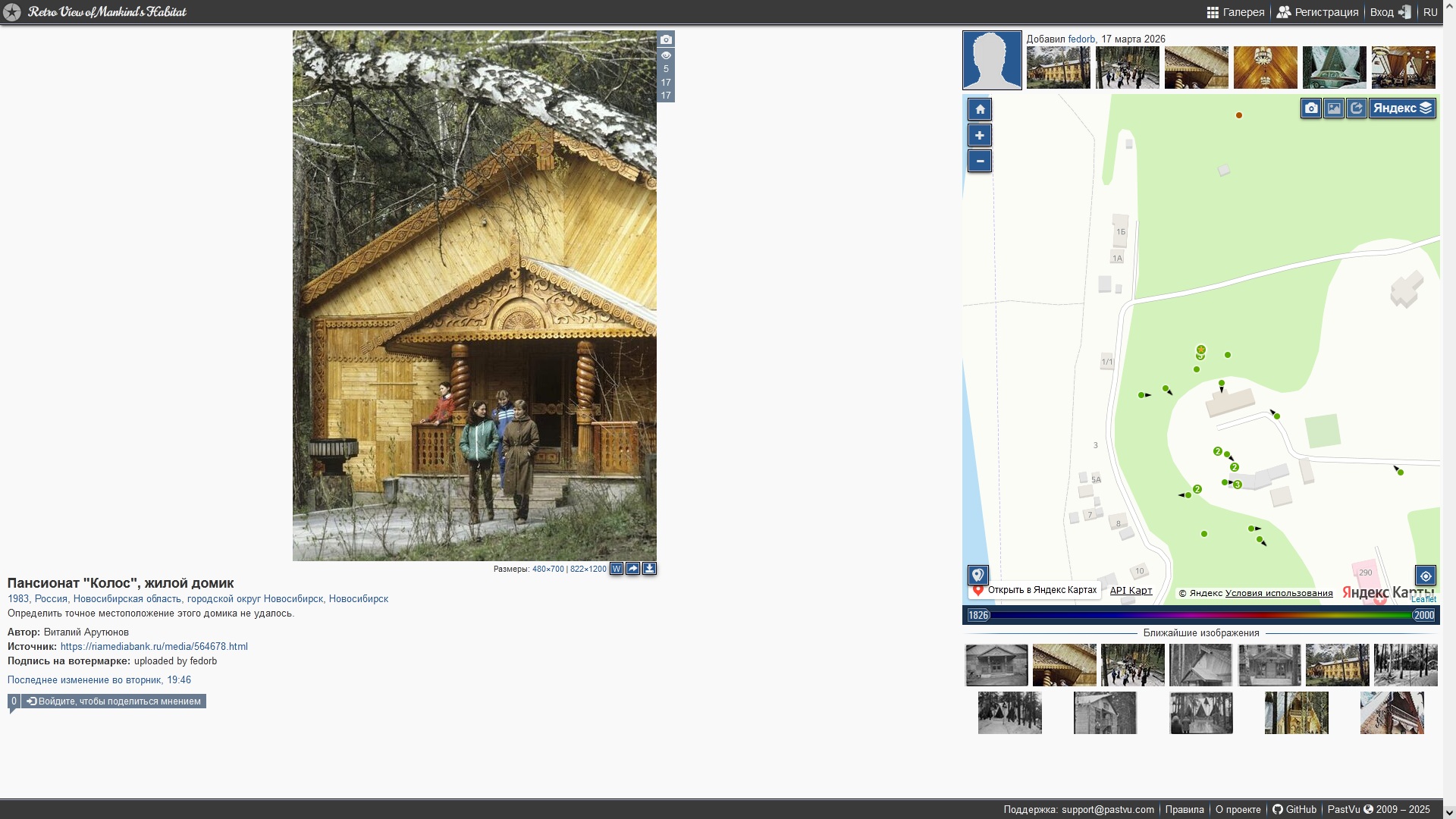
Task: Select the 822×1200 image size
Action: (x=588, y=570)
